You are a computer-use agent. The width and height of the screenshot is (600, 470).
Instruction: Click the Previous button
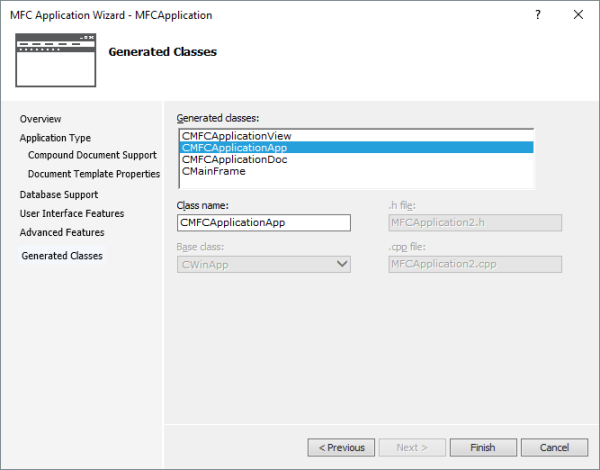click(341, 447)
